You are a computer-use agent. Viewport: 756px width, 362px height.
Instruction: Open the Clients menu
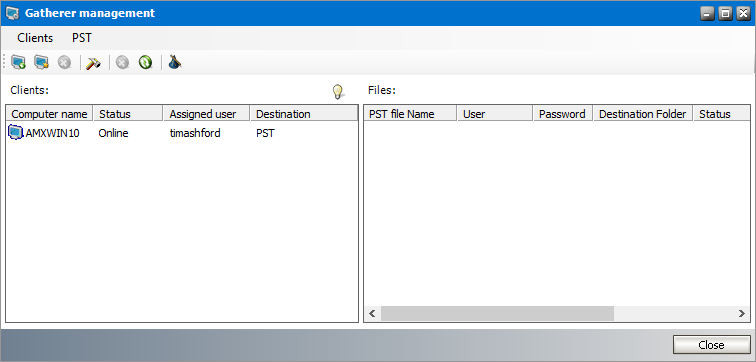tap(35, 38)
